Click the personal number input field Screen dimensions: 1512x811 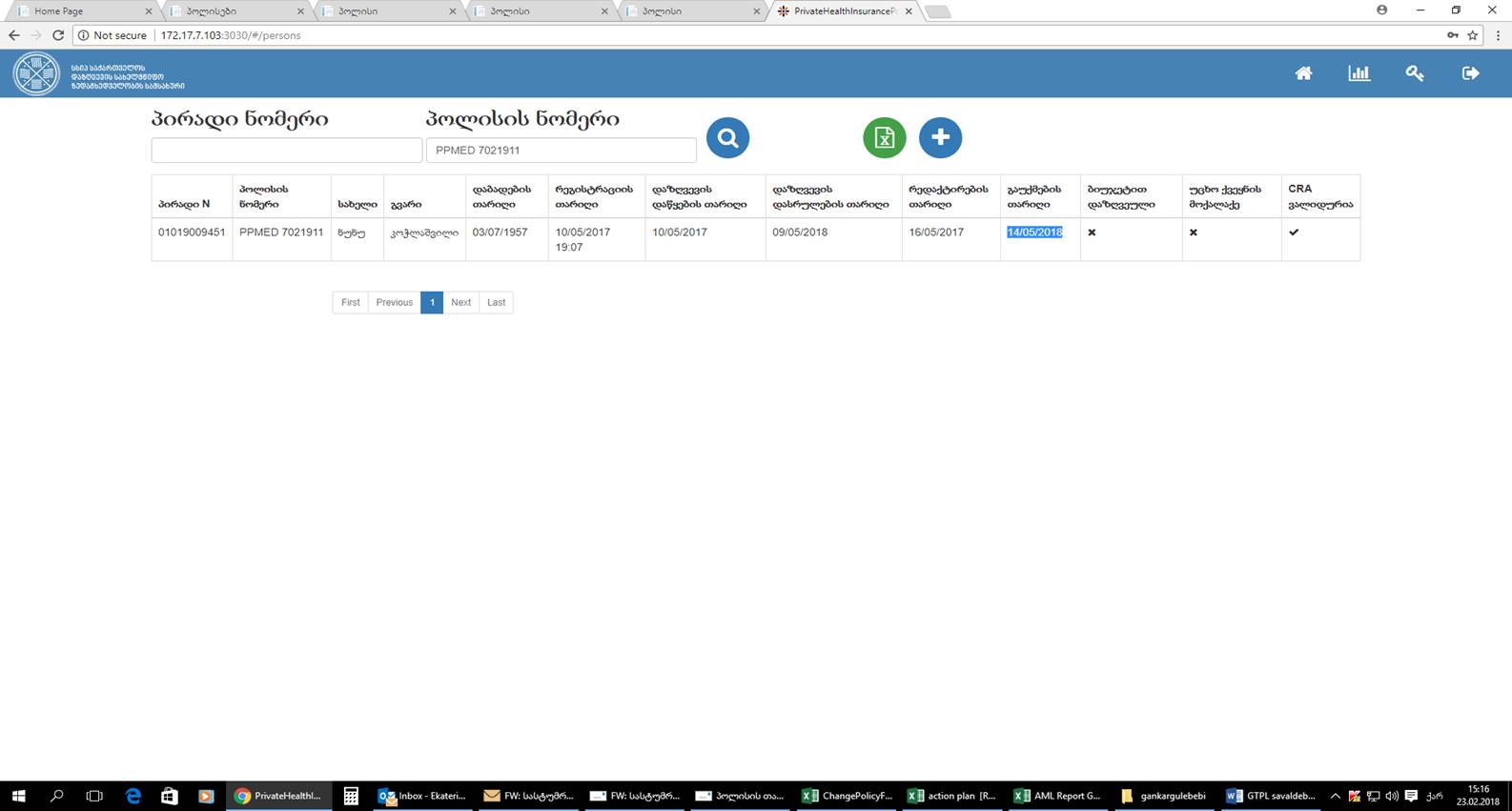point(286,151)
